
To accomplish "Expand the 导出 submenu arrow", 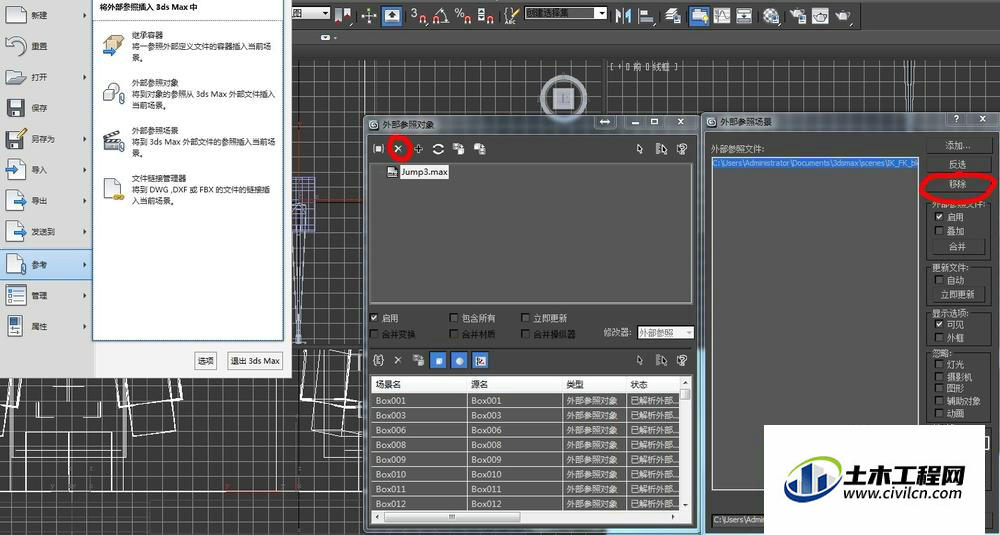I will [84, 201].
